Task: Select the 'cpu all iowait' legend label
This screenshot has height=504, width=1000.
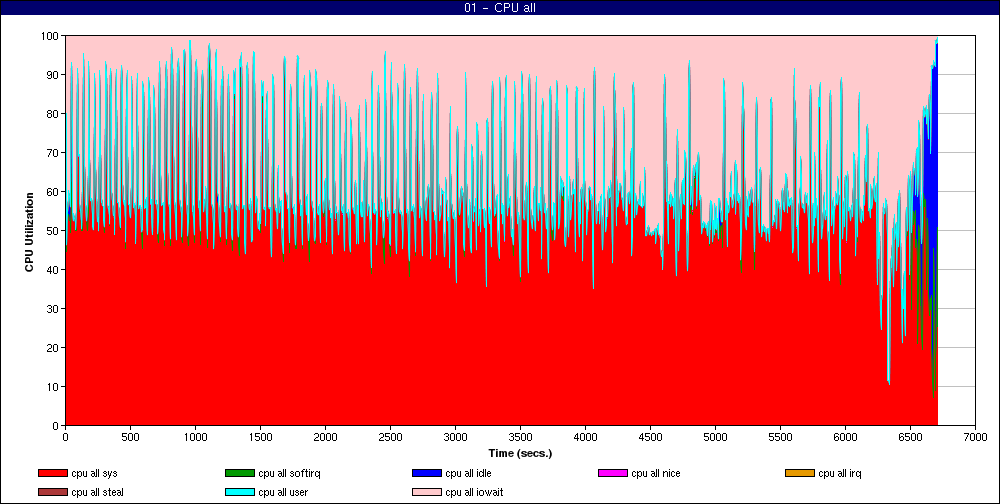Action: coord(474,493)
